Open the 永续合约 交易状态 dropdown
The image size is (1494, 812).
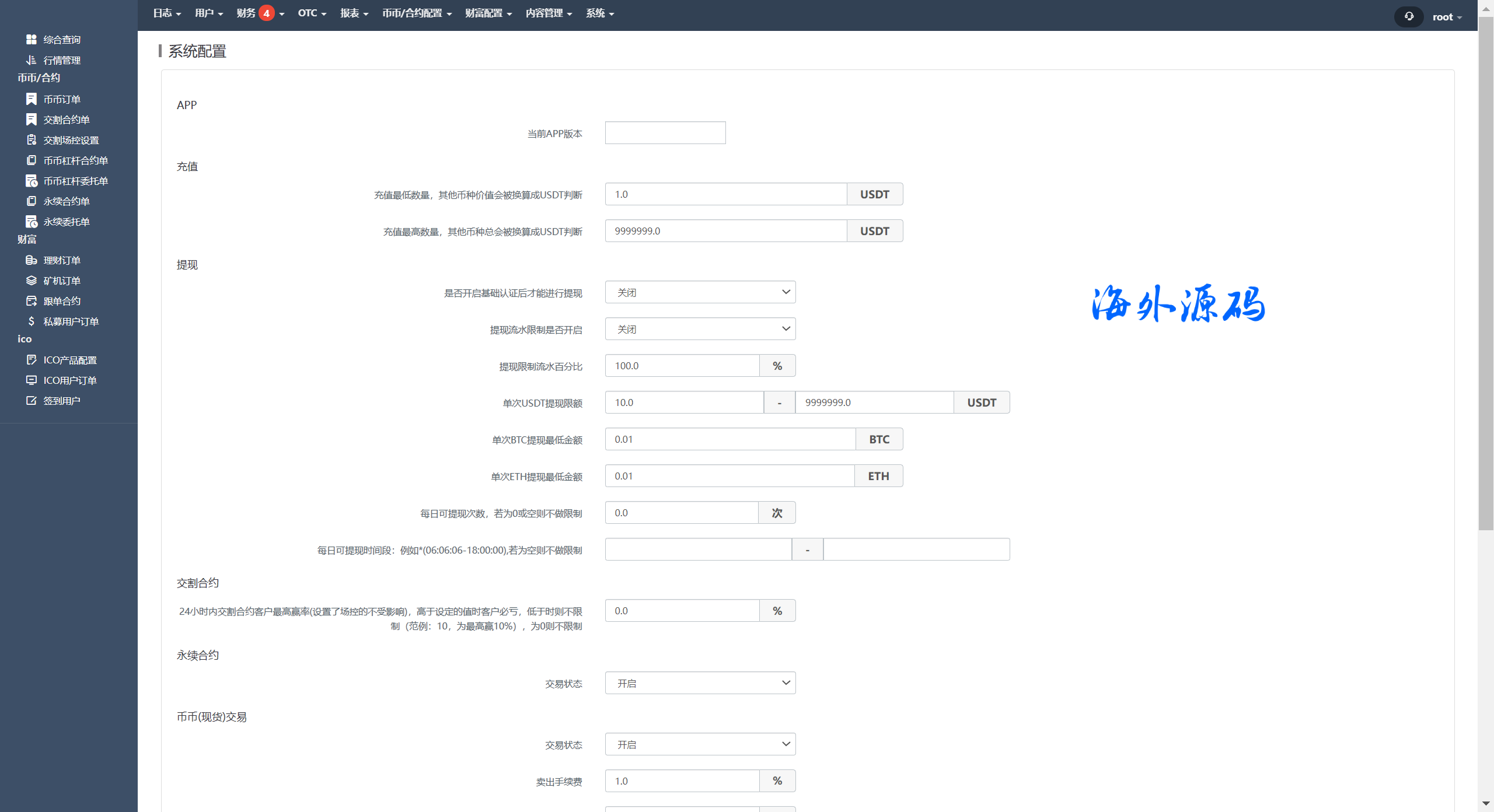point(700,682)
